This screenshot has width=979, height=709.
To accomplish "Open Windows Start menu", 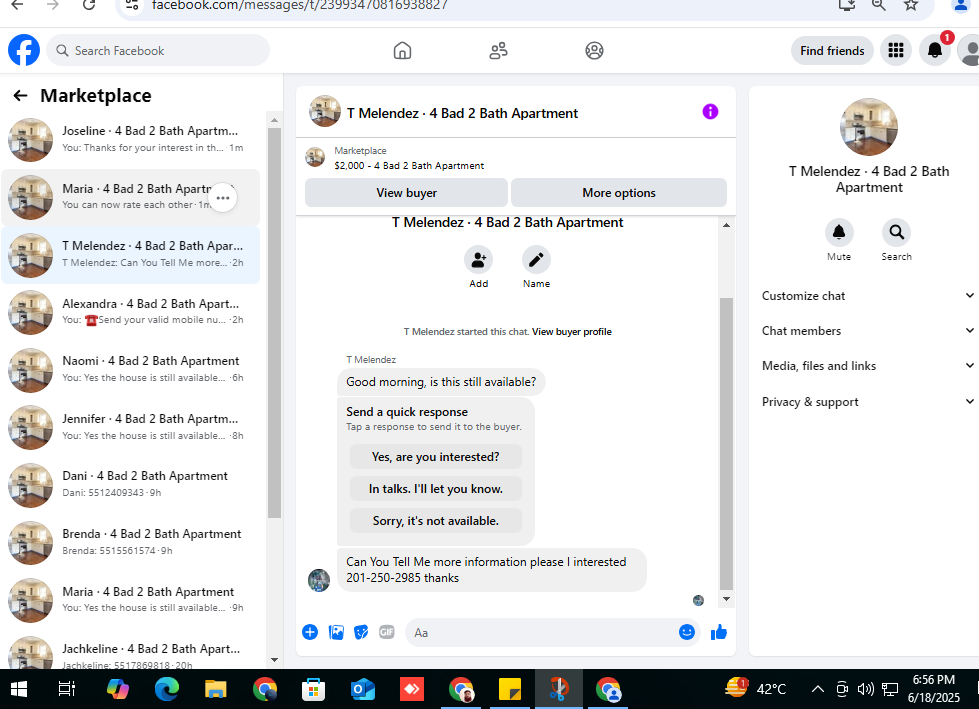I will pyautogui.click(x=19, y=689).
